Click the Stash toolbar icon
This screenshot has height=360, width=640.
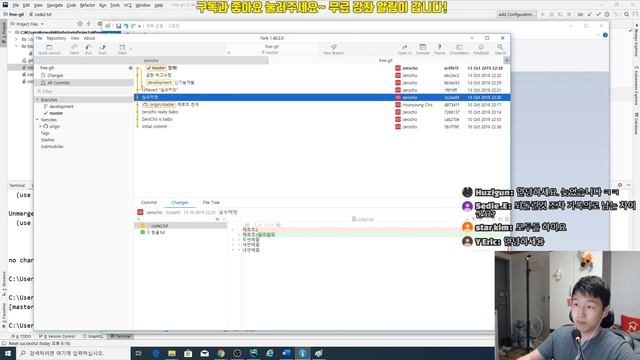tap(122, 49)
